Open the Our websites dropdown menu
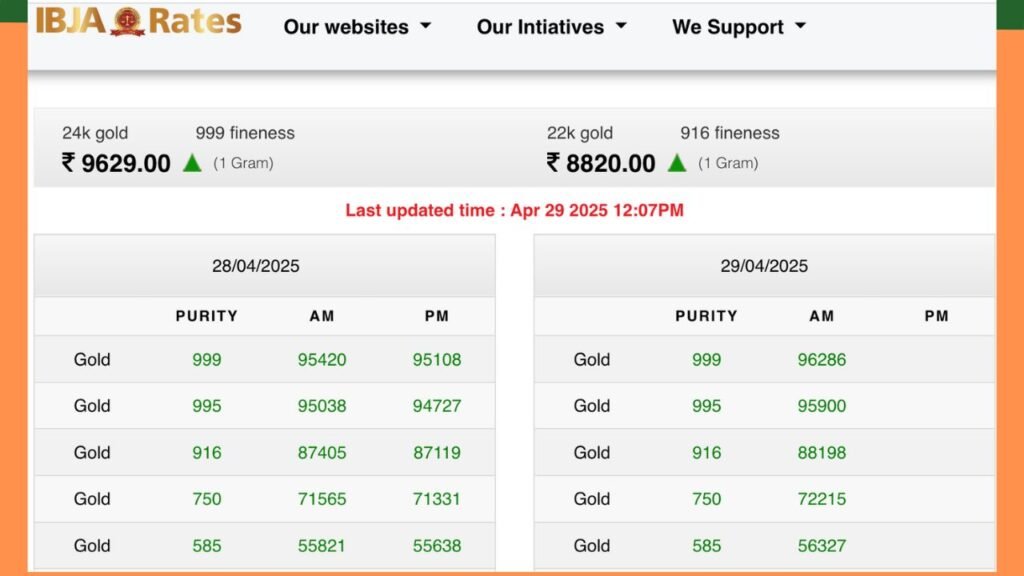 click(x=357, y=27)
